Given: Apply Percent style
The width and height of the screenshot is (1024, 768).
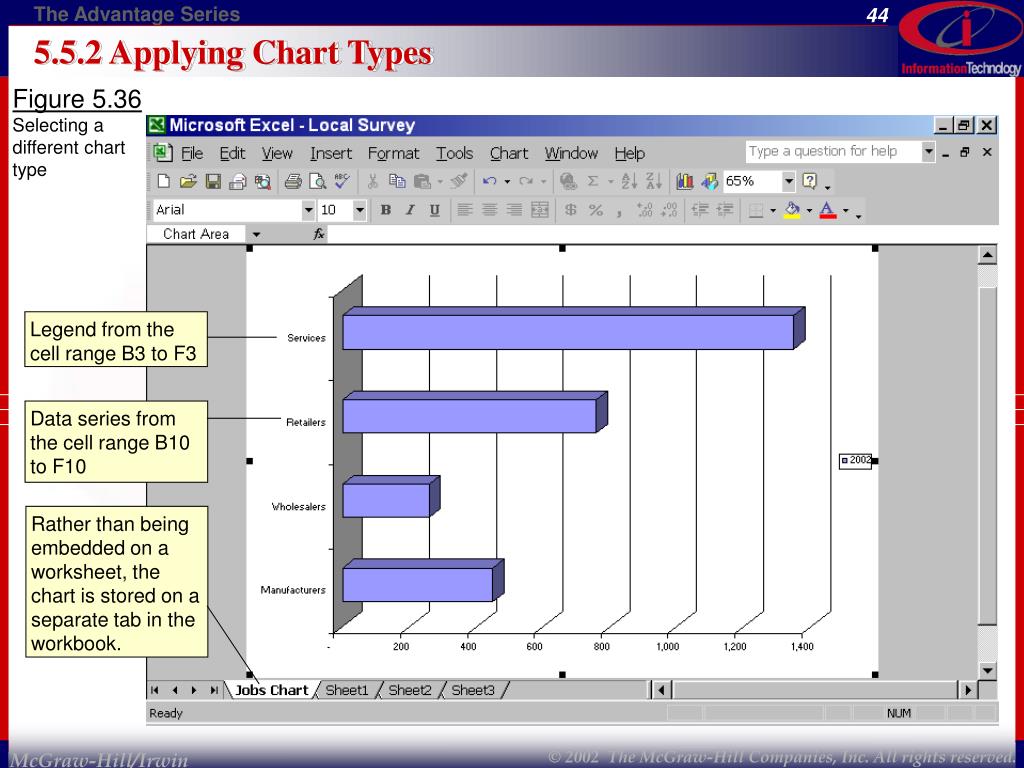Looking at the screenshot, I should pos(596,210).
